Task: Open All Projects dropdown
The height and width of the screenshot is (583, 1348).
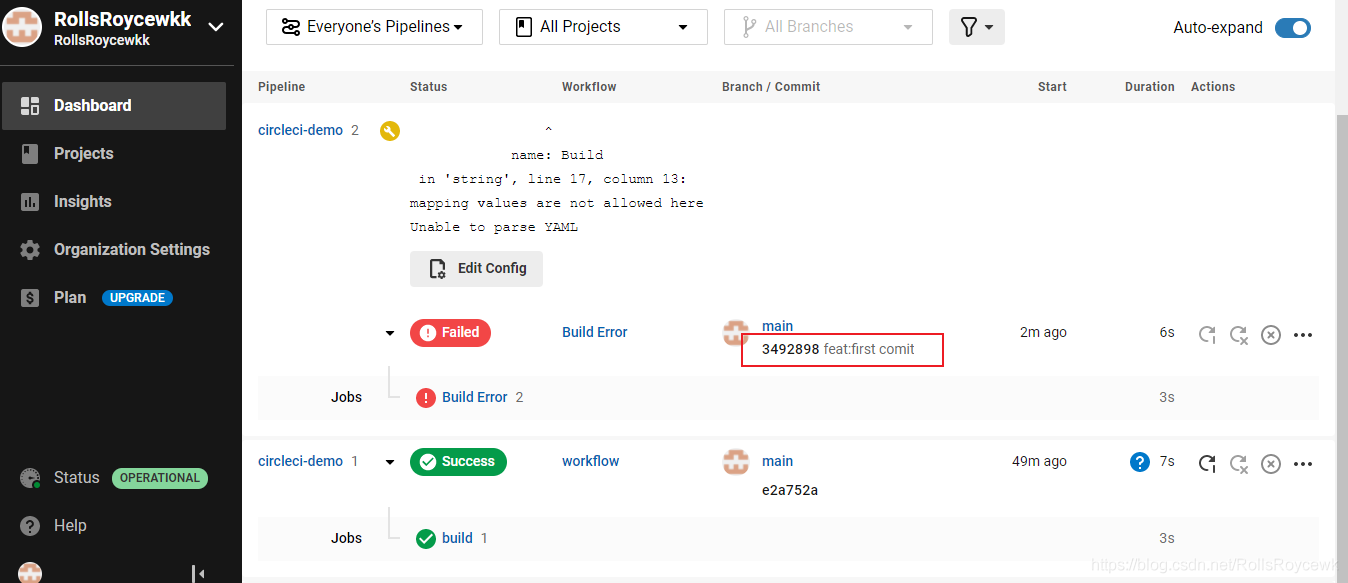Action: (603, 27)
